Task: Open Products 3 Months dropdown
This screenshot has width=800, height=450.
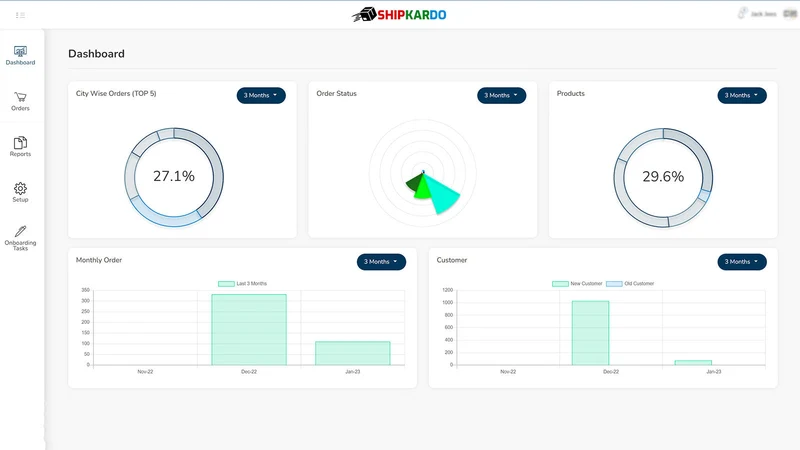Action: pyautogui.click(x=742, y=95)
